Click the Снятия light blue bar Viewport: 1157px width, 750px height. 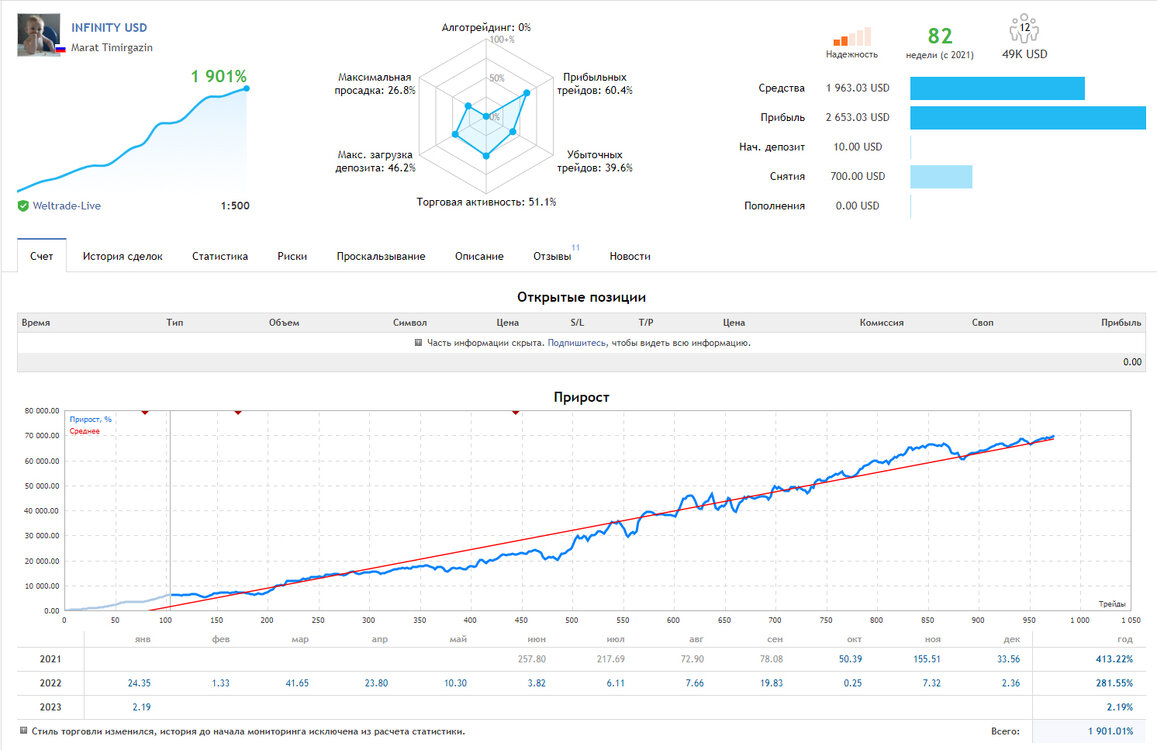click(x=941, y=176)
